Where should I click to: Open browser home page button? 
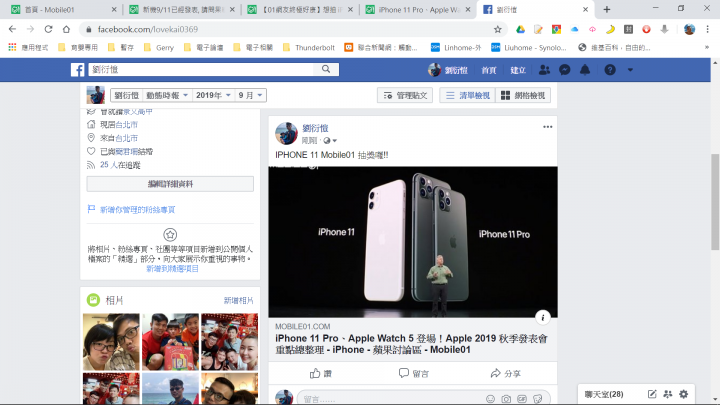pos(67,29)
